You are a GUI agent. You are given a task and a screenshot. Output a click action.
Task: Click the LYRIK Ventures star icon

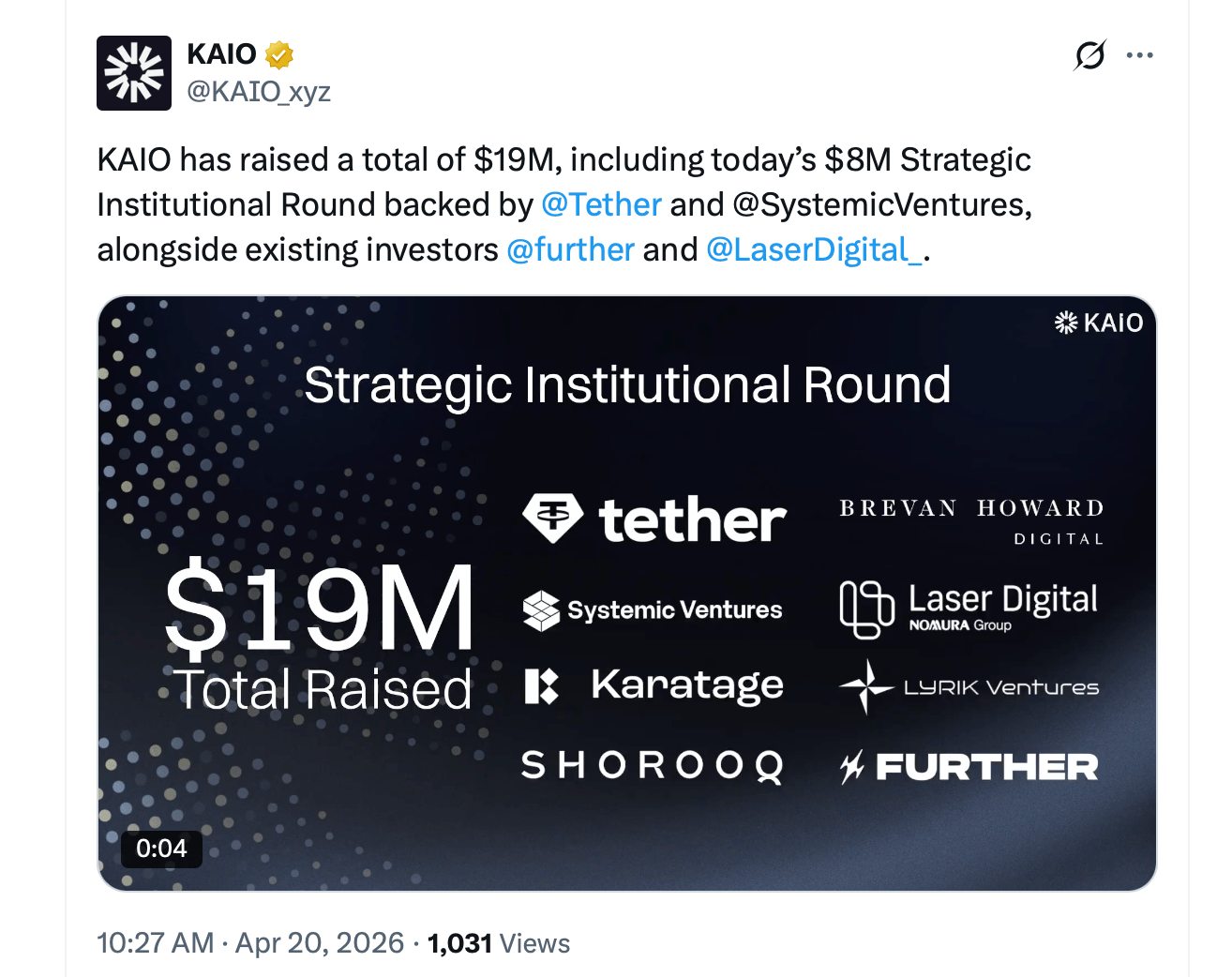pos(867,685)
